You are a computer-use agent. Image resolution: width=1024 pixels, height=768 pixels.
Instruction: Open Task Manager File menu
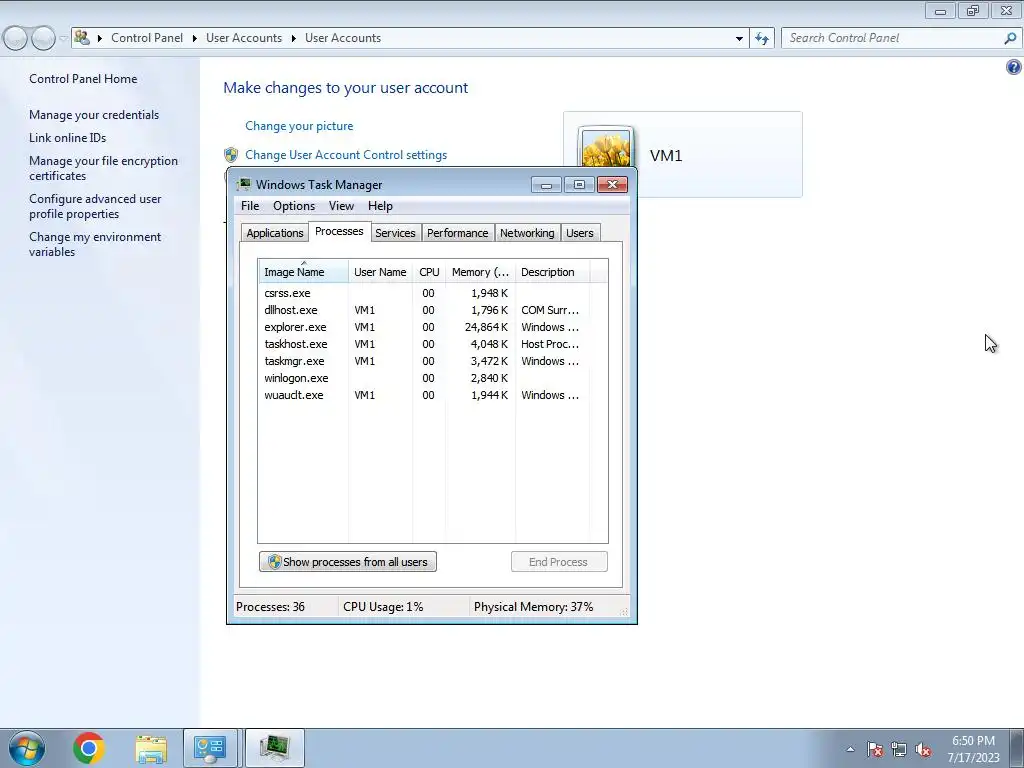[x=250, y=206]
